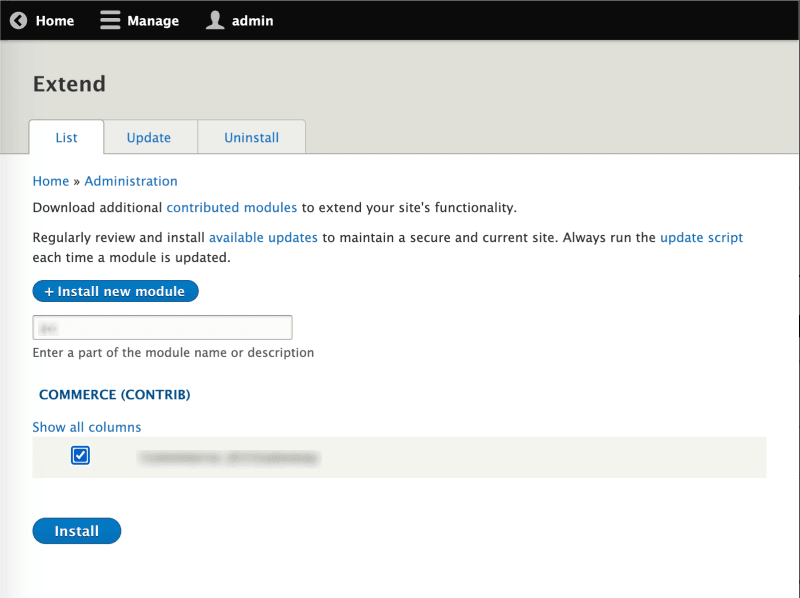Uncheck the Commerce module checkbox
800x598 pixels.
coord(81,456)
